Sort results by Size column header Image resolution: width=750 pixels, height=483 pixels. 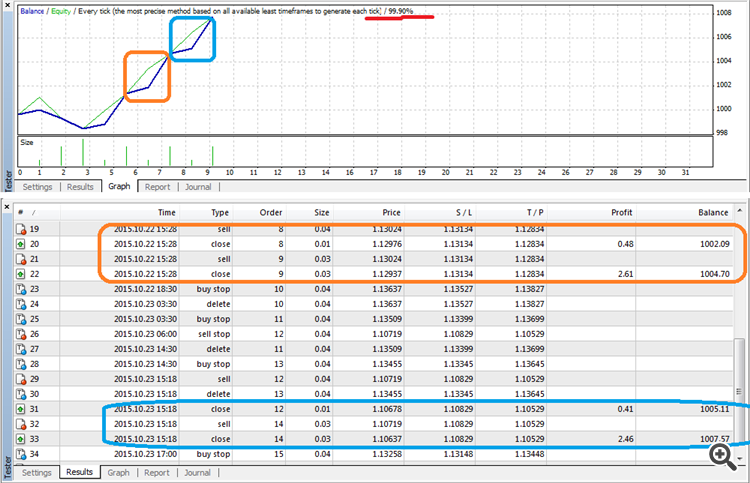point(309,212)
